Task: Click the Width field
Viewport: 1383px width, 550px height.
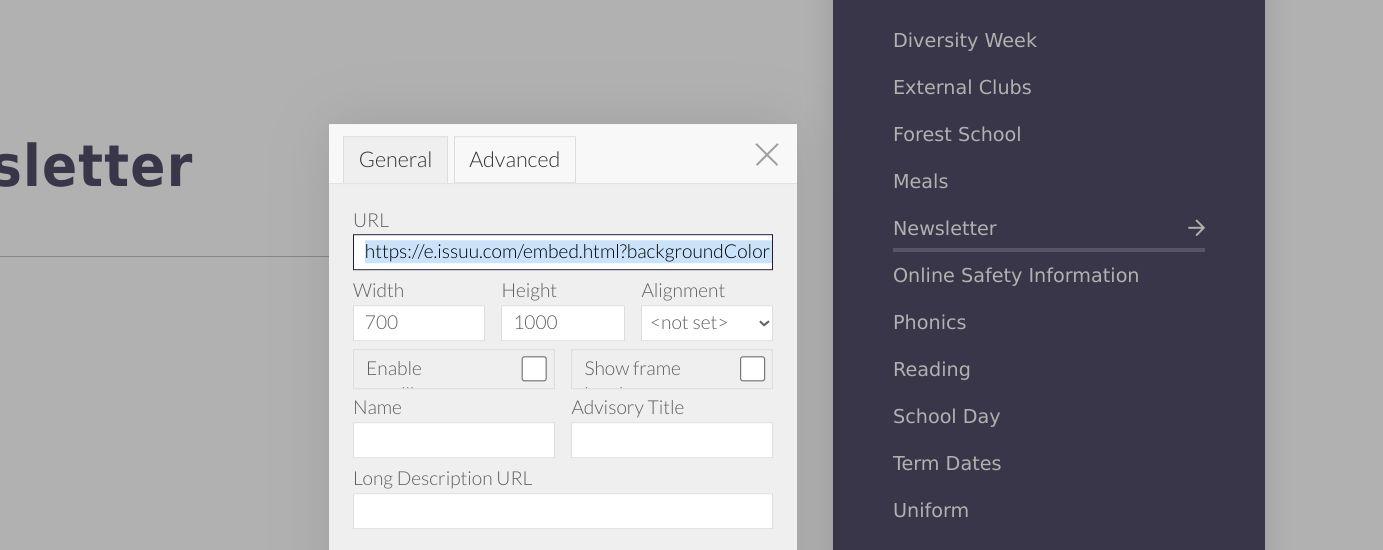Action: point(418,323)
